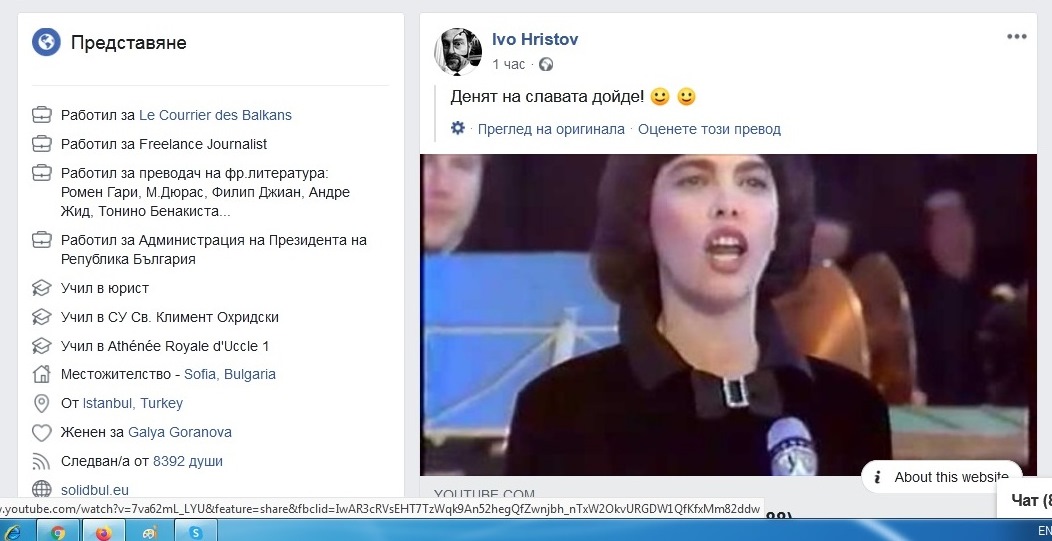
Task: Click Оценете този превод link
Action: tap(709, 129)
